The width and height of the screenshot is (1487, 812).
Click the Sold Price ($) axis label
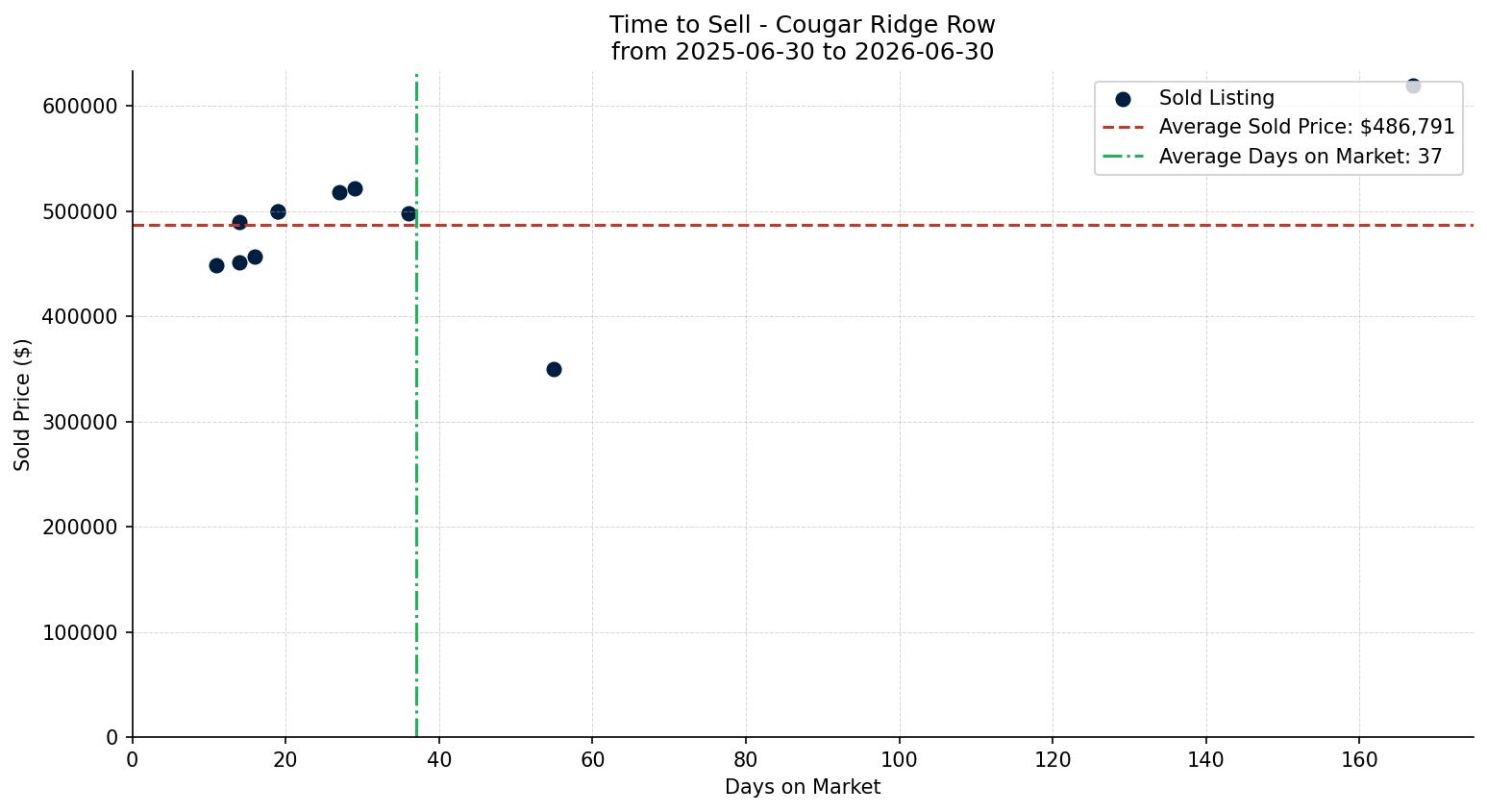[x=22, y=405]
